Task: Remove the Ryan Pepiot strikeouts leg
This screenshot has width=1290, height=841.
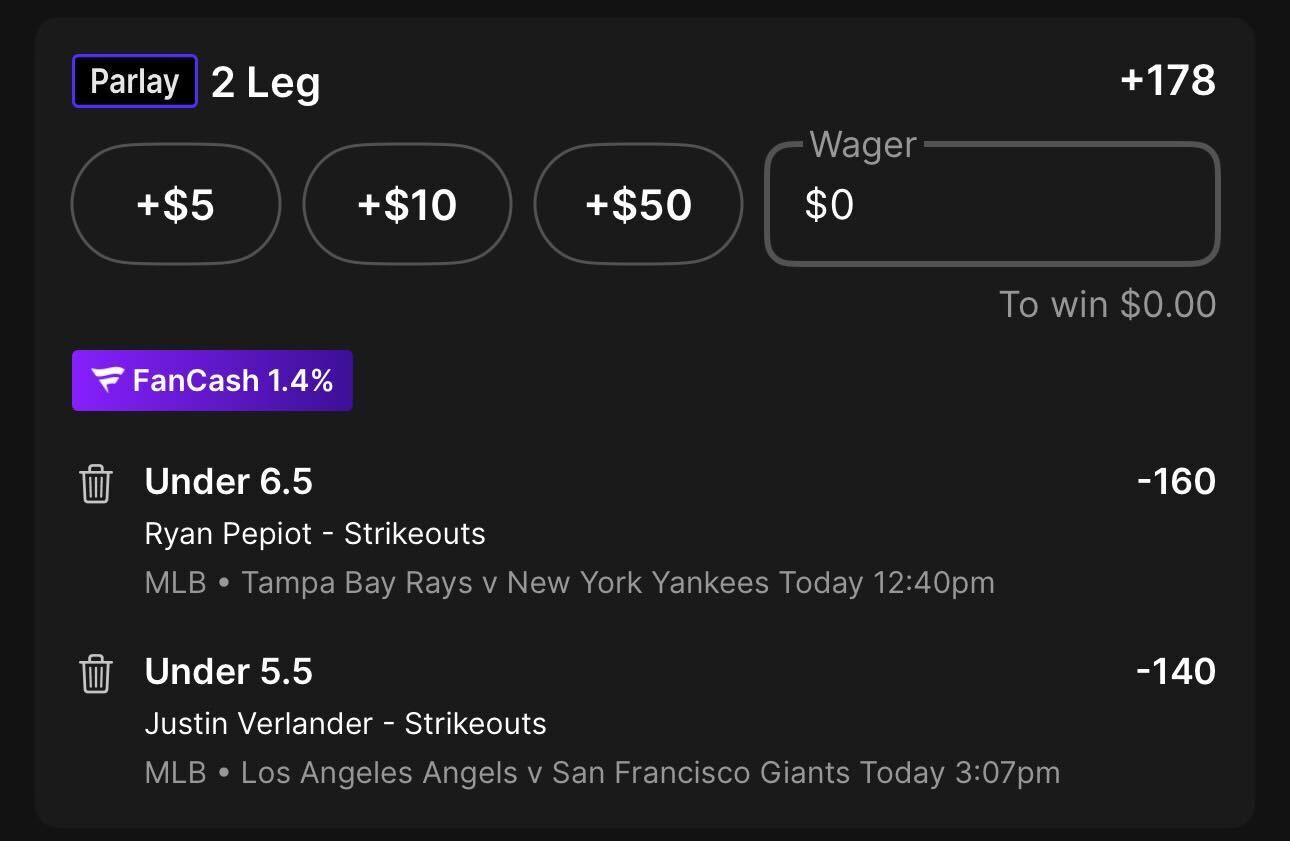Action: 95,484
